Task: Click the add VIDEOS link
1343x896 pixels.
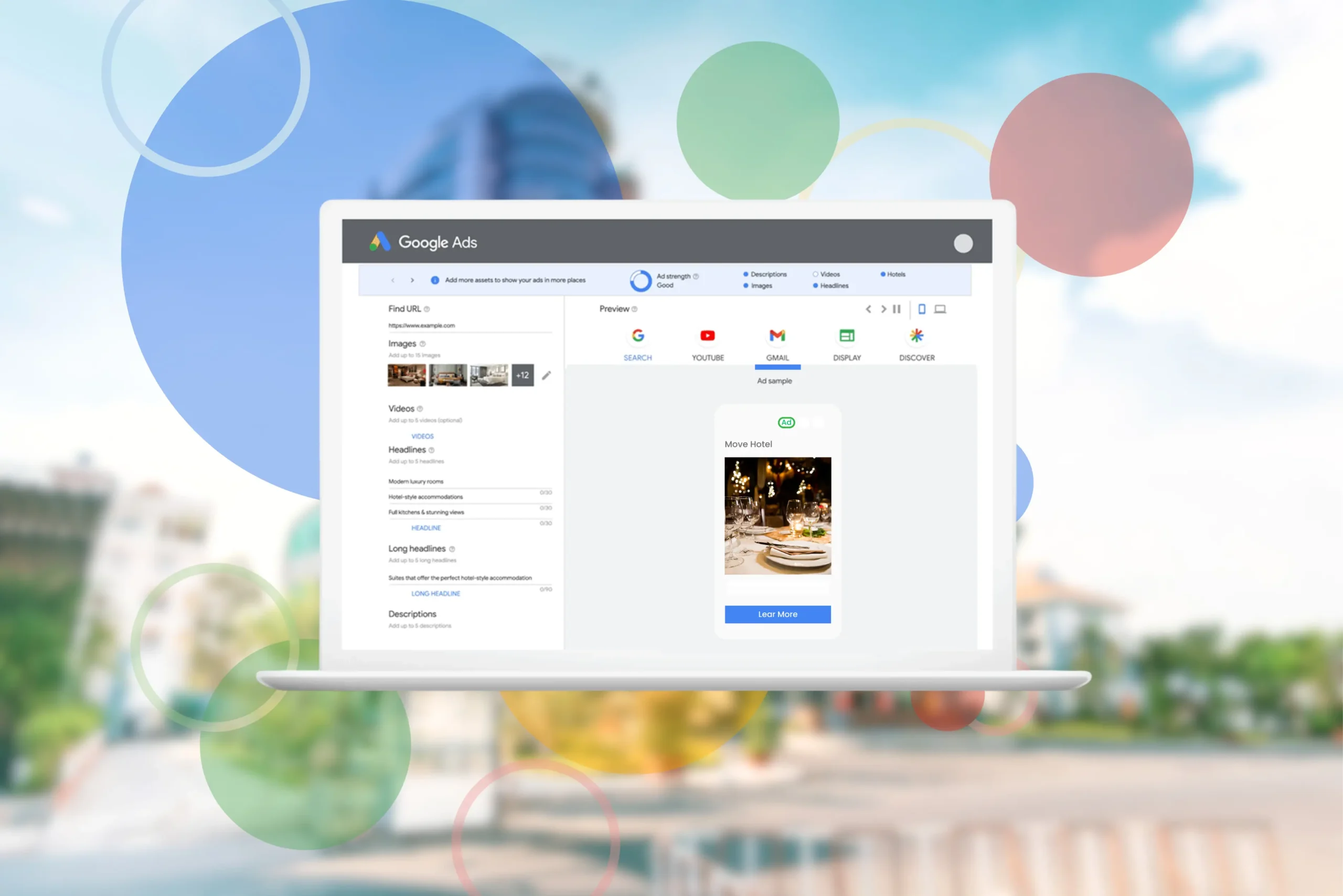Action: coord(422,436)
